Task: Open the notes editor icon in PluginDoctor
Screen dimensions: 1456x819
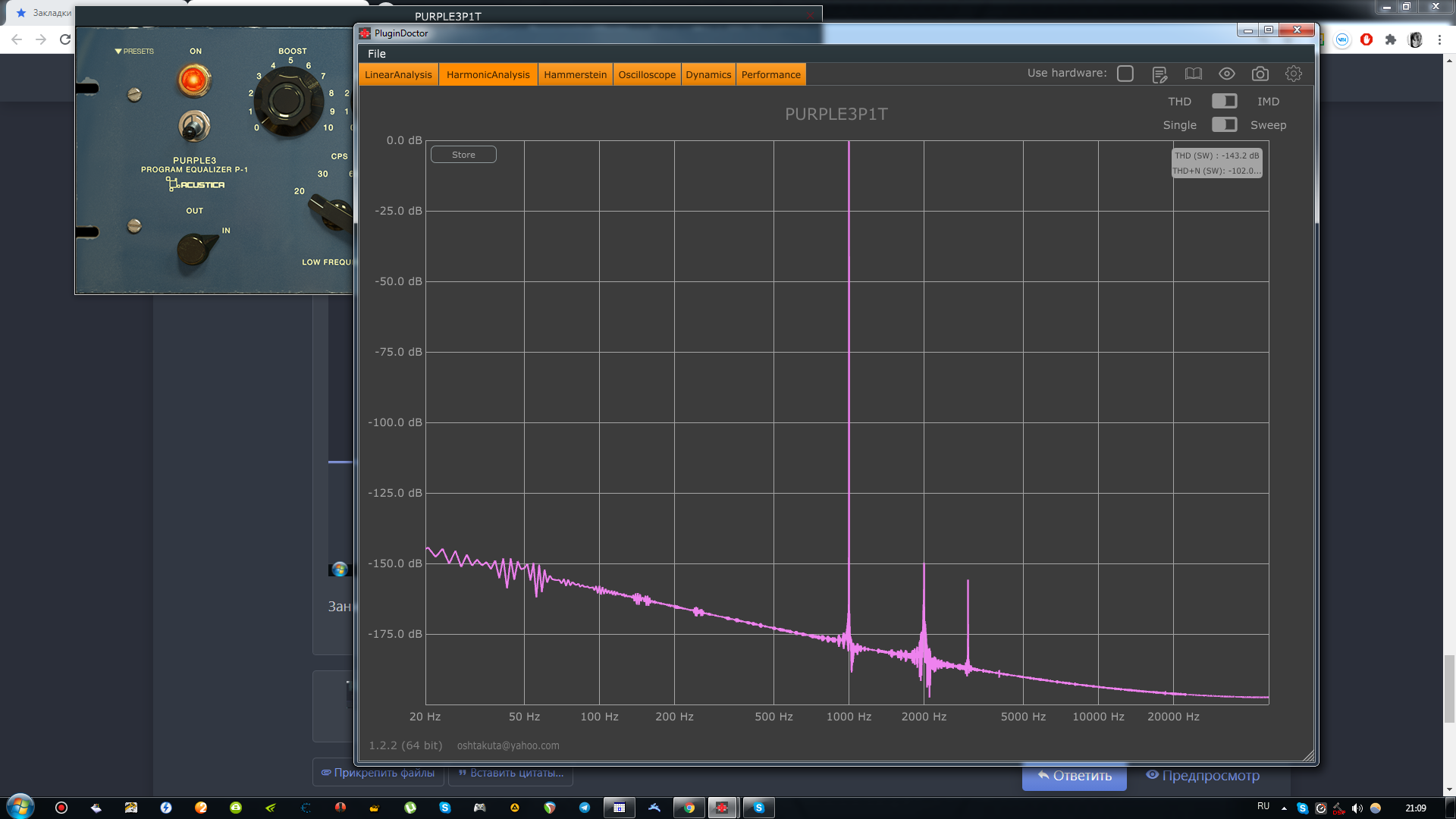Action: tap(1159, 74)
